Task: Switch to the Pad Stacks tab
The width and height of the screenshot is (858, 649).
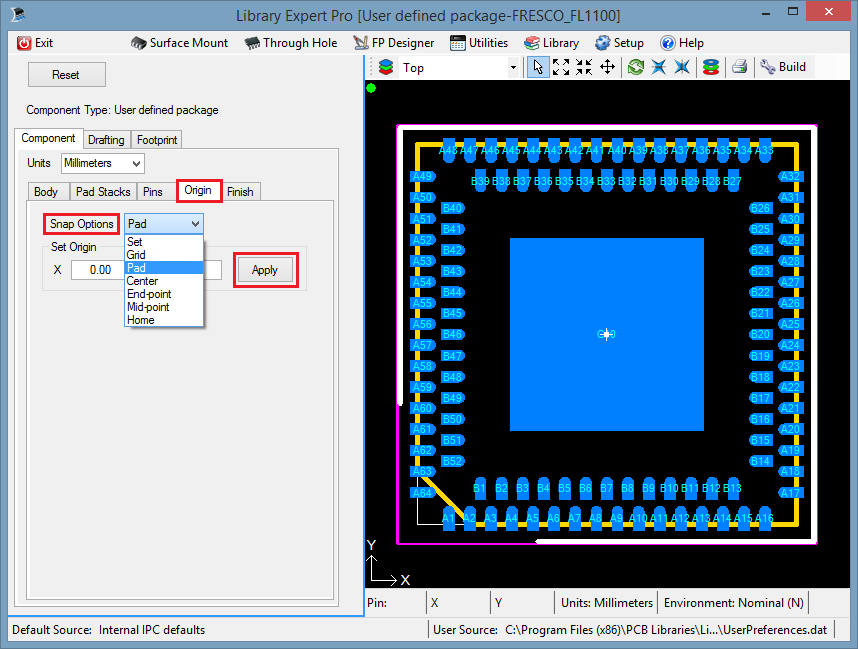Action: (103, 192)
